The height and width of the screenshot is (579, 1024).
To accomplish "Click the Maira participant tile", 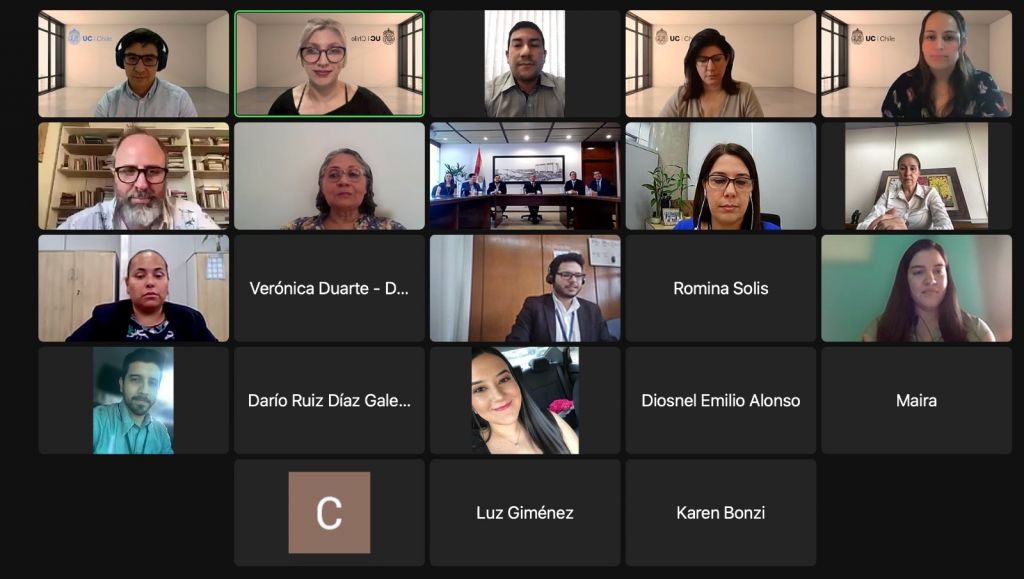I will coord(916,400).
